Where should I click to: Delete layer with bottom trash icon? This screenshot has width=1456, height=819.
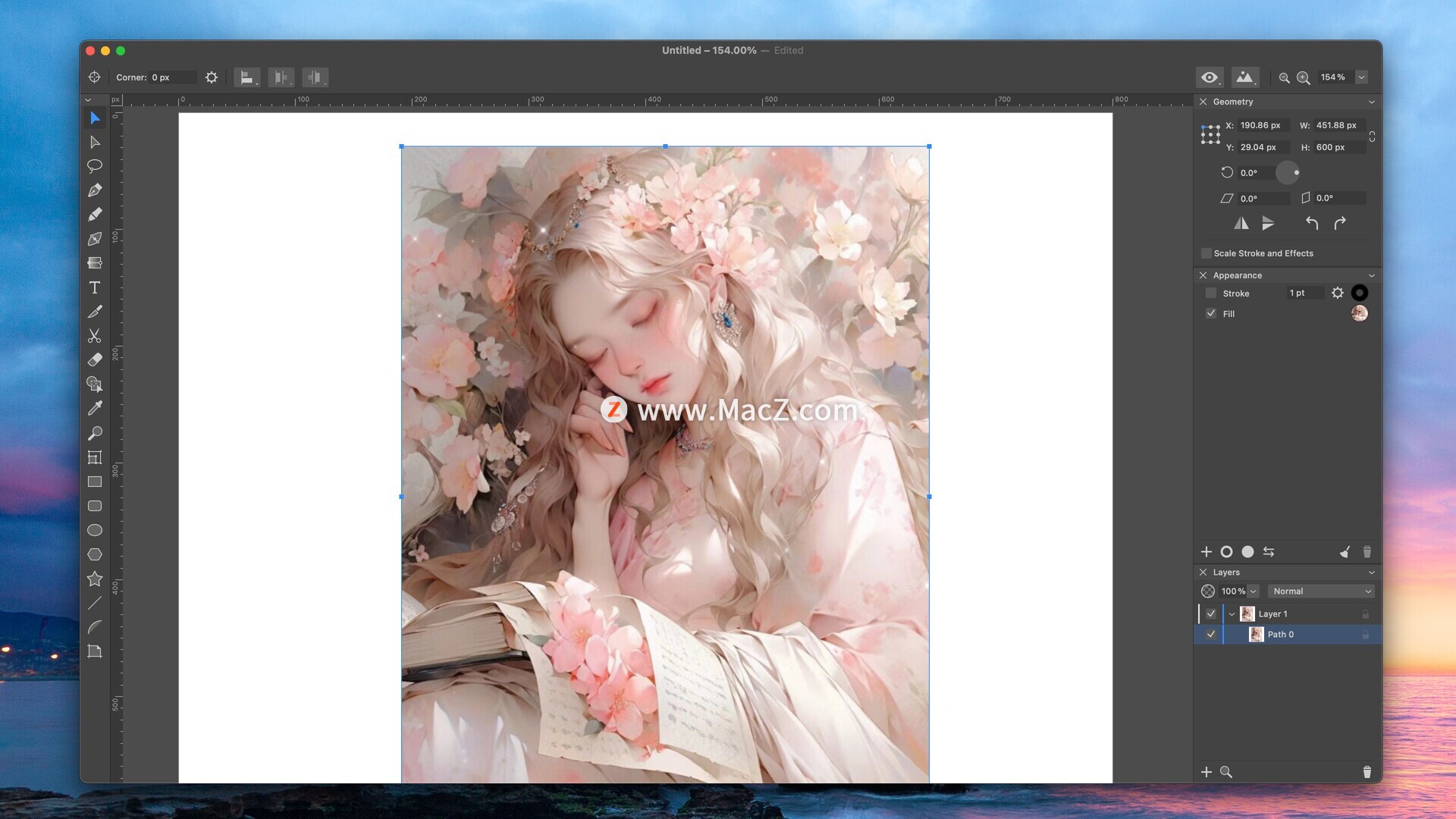pos(1367,772)
